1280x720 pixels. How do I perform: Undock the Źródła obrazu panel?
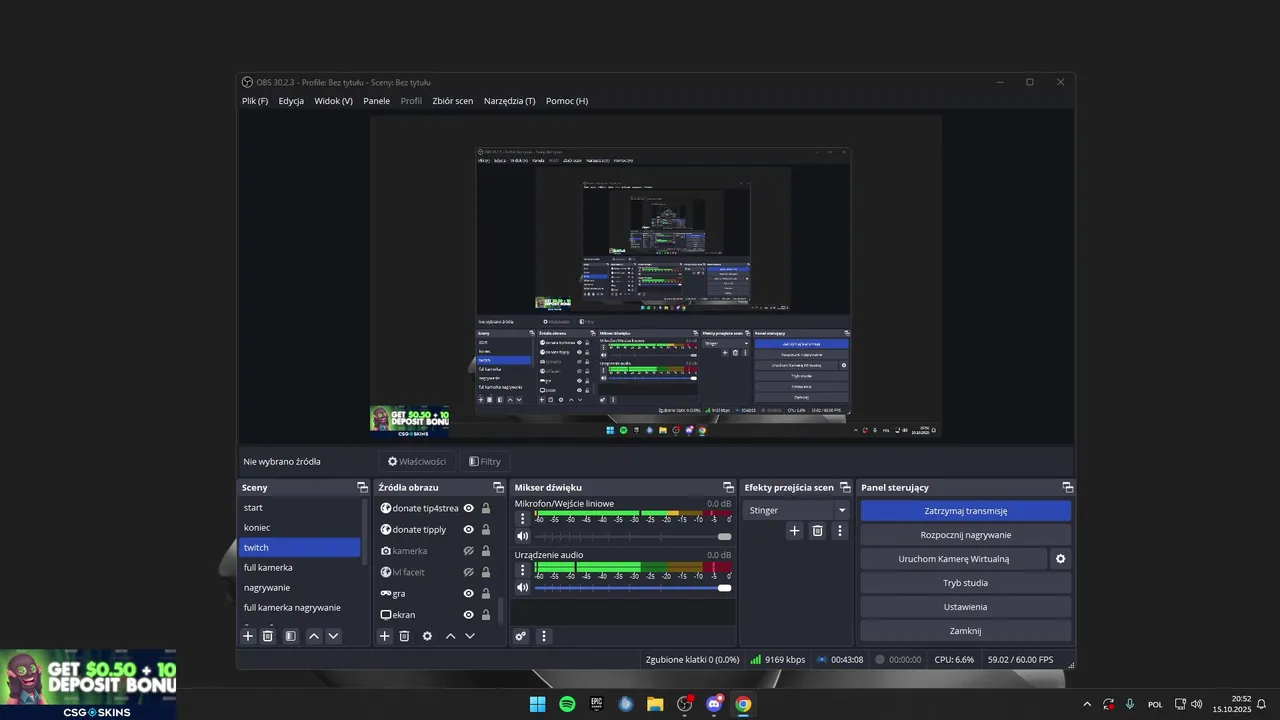coord(498,487)
